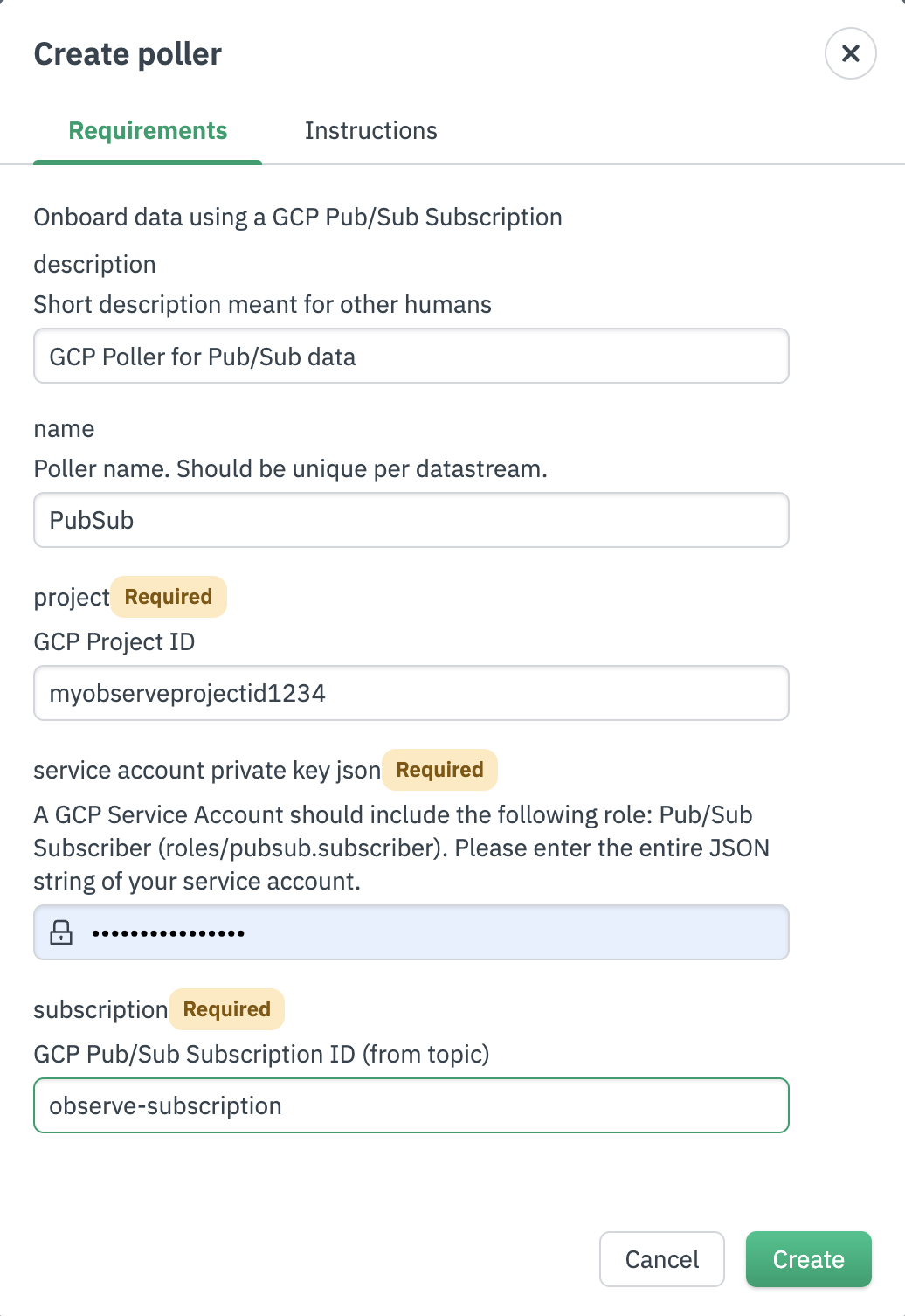Click the lock icon in the private key field
This screenshot has height=1316, width=905.
61,932
